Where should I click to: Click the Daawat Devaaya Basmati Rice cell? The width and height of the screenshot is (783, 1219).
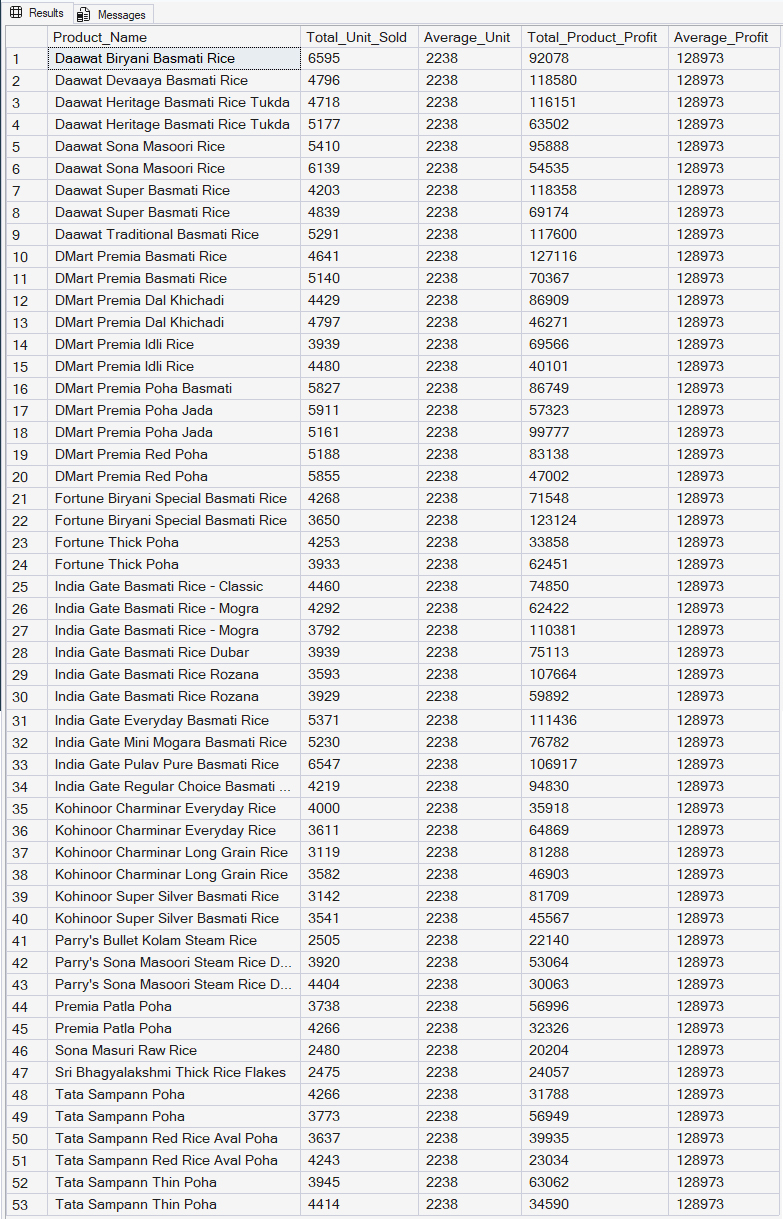pyautogui.click(x=173, y=80)
